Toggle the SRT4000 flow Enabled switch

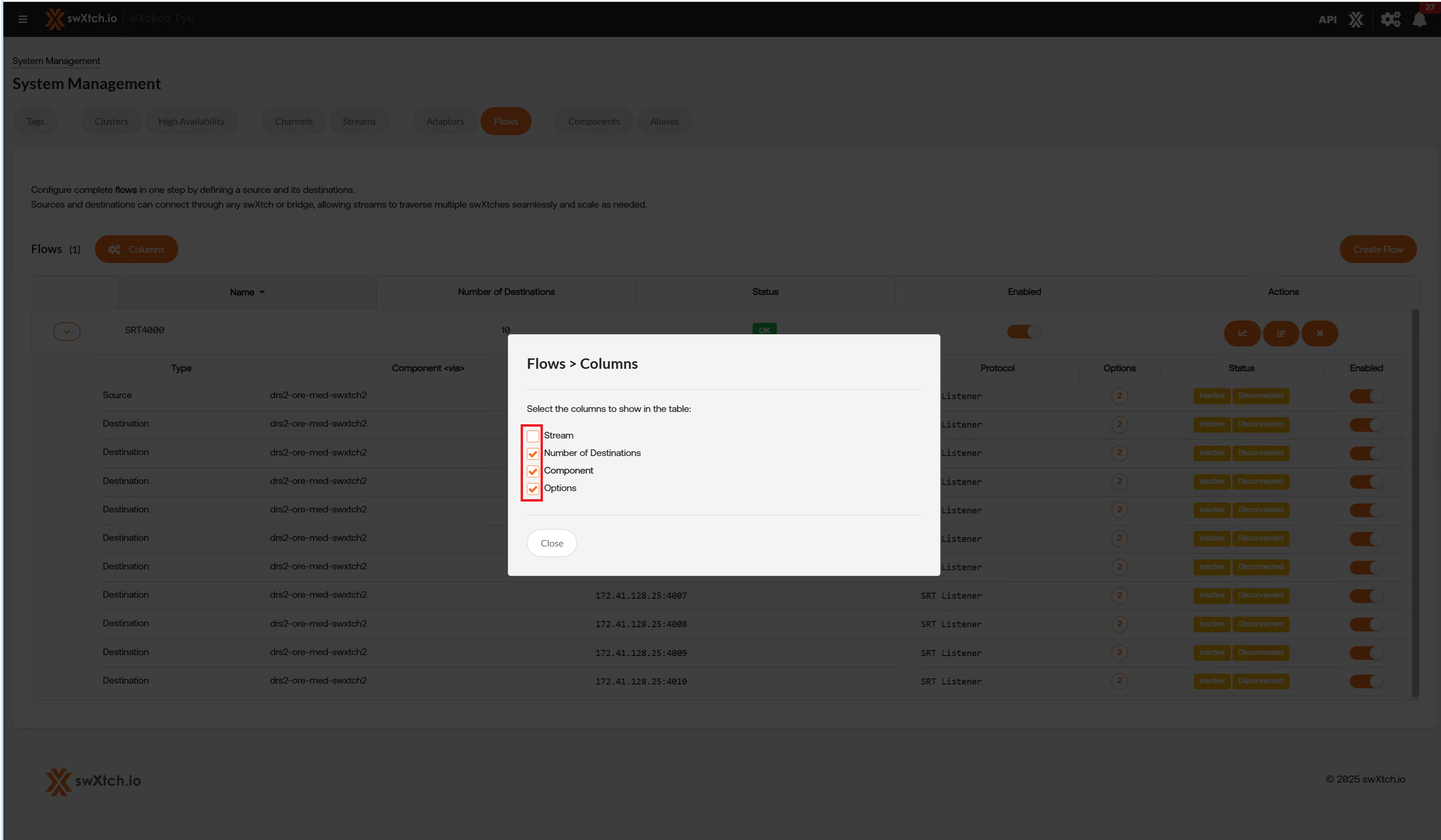1024,332
